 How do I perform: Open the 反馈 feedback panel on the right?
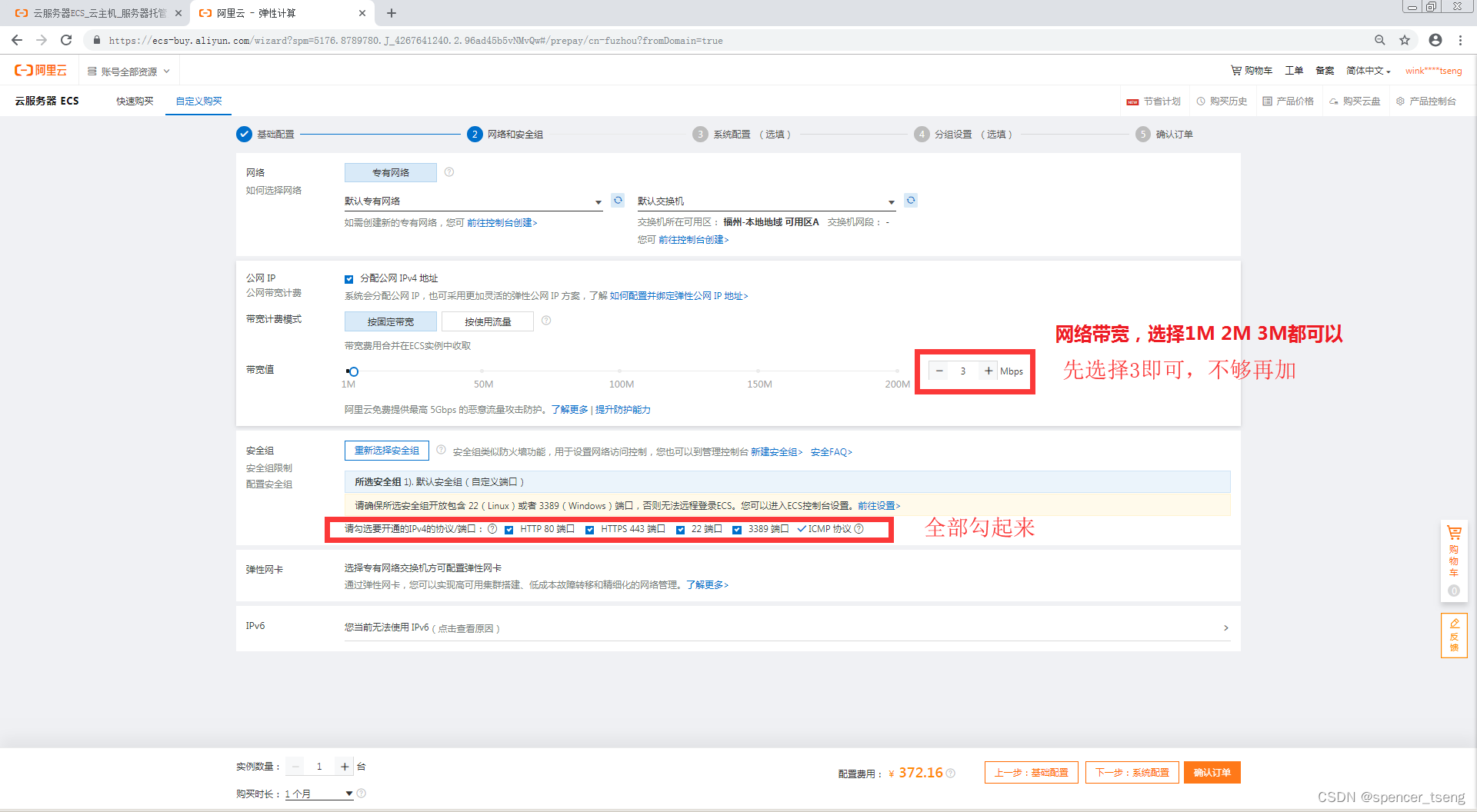coord(1454,636)
